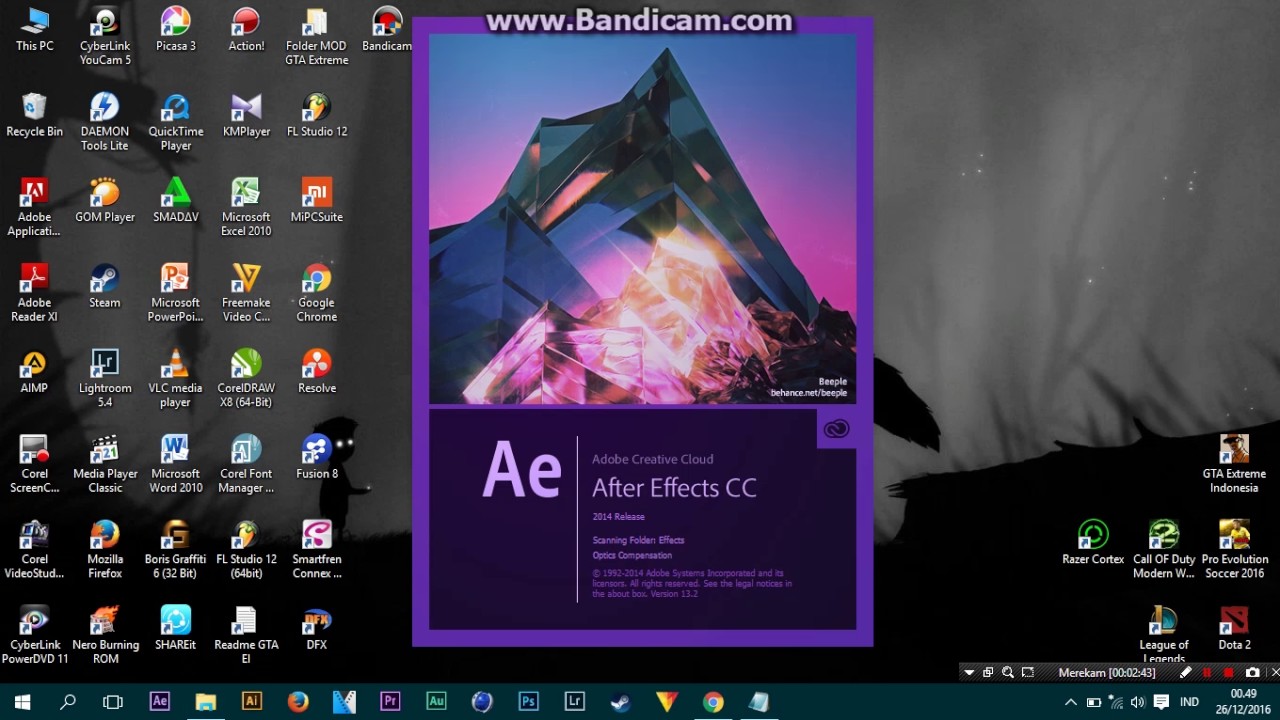Select Smartfren Connex desktop icon
Image resolution: width=1280 pixels, height=720 pixels.
click(x=317, y=550)
